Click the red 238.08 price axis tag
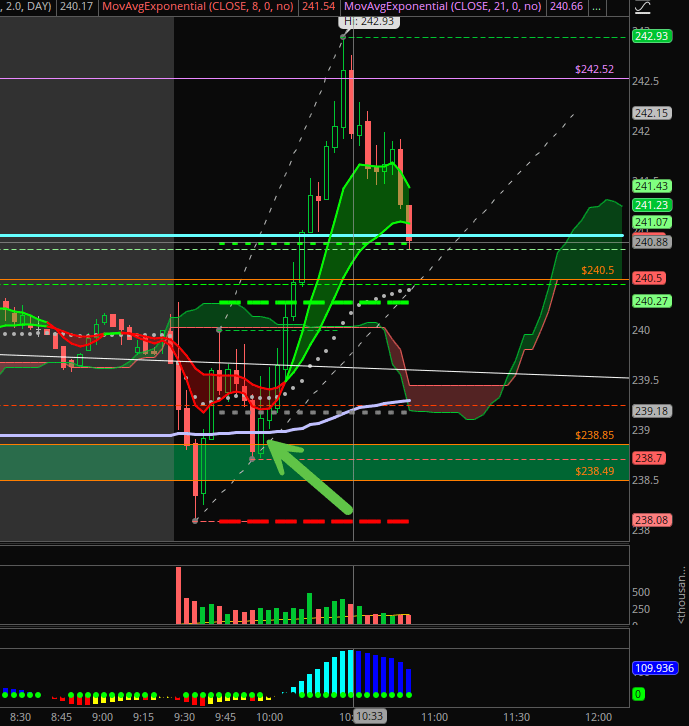689x726 pixels. pyautogui.click(x=650, y=520)
